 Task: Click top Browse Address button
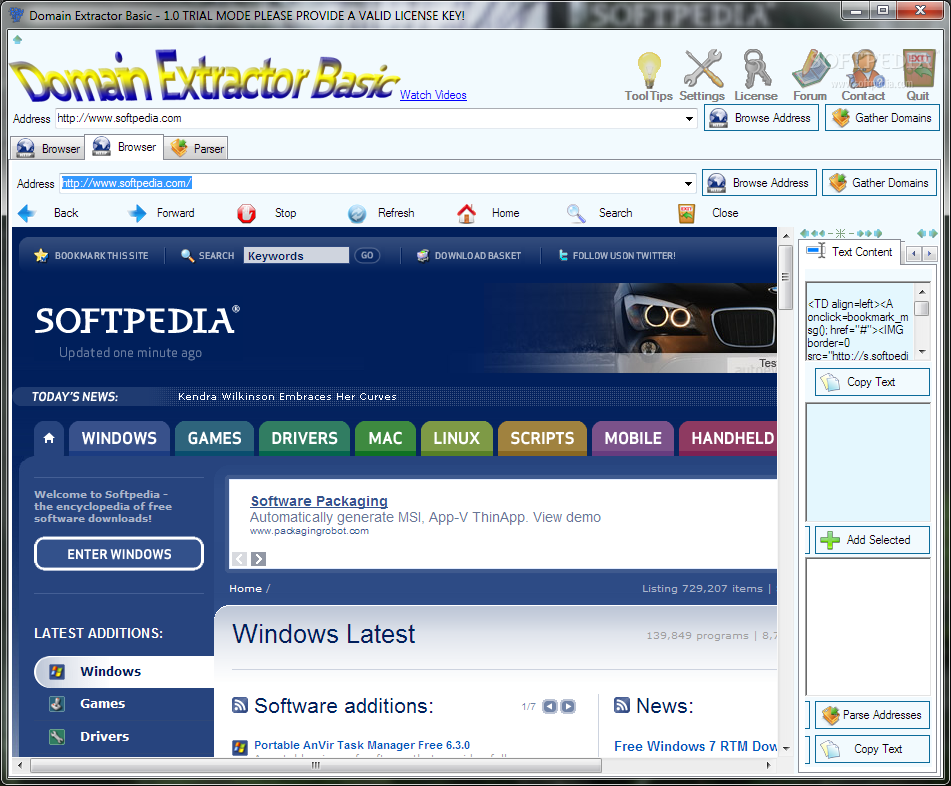762,118
